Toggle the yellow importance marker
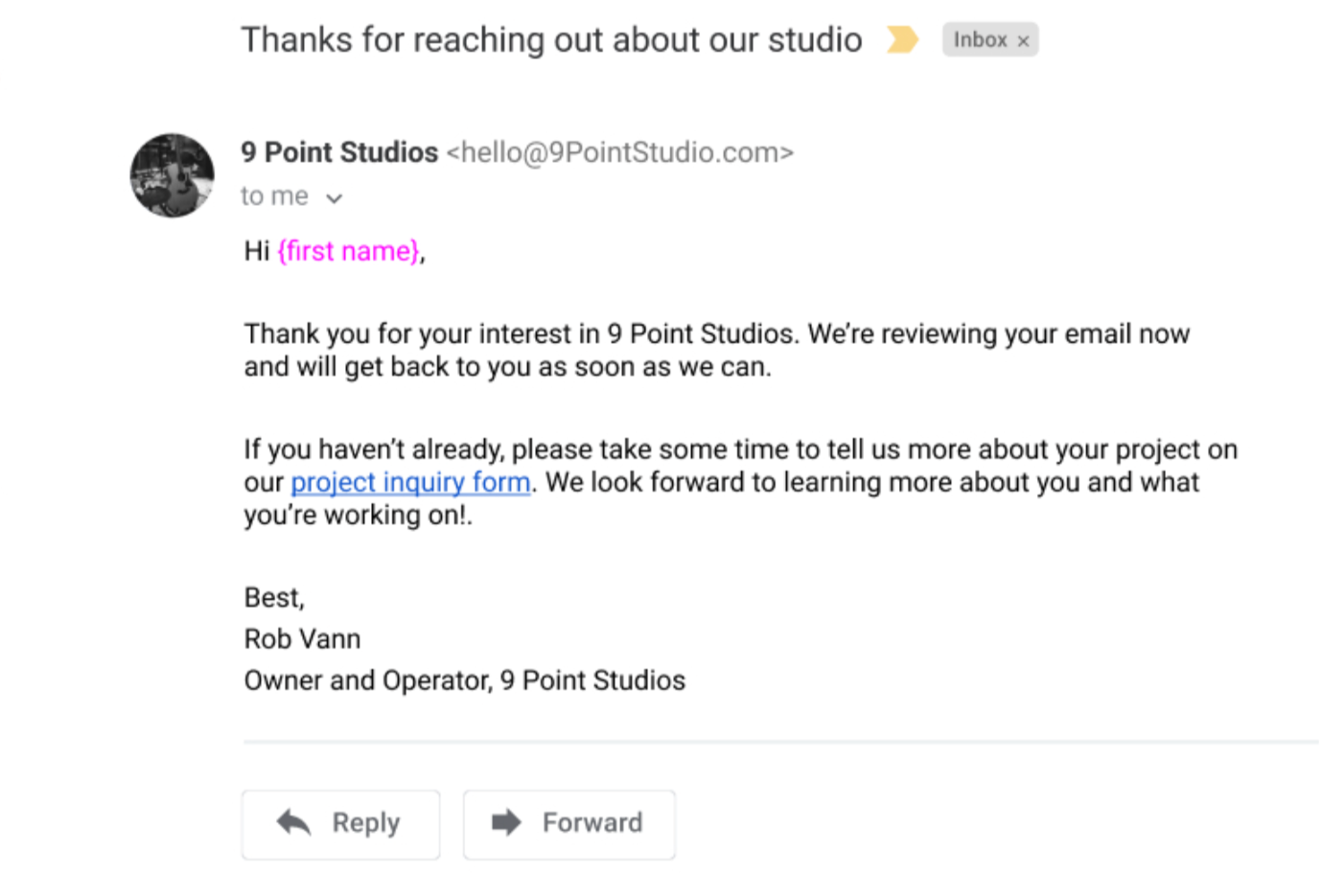This screenshot has height=896, width=1321. [x=902, y=40]
